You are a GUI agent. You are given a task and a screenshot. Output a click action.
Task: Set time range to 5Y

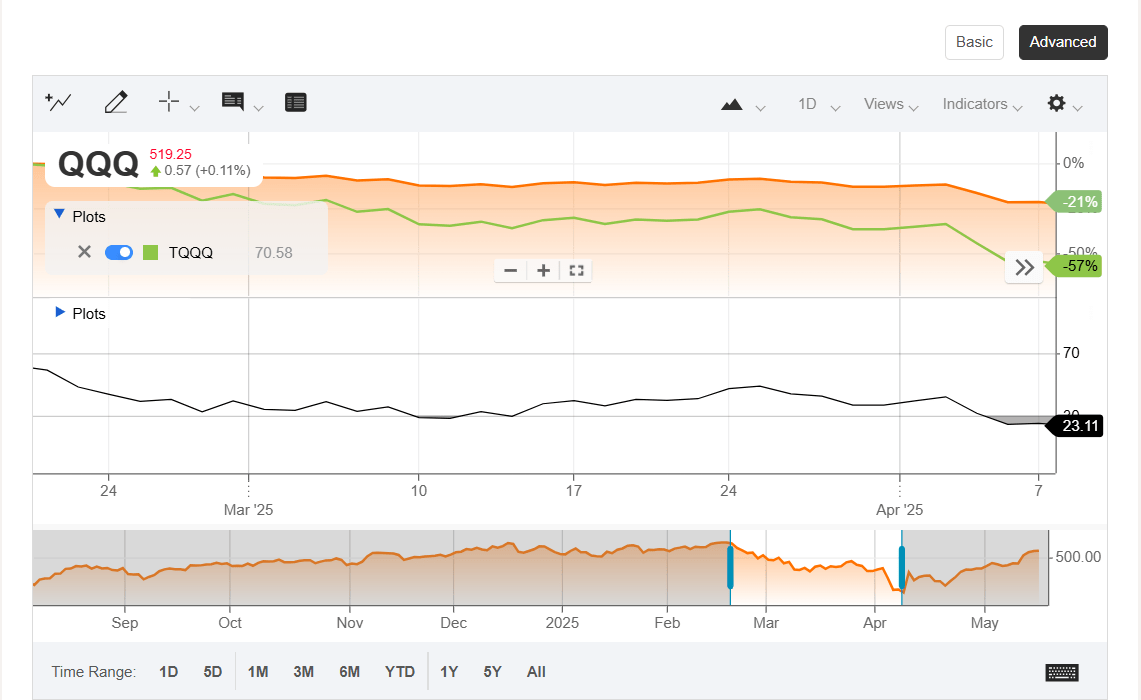coord(493,672)
